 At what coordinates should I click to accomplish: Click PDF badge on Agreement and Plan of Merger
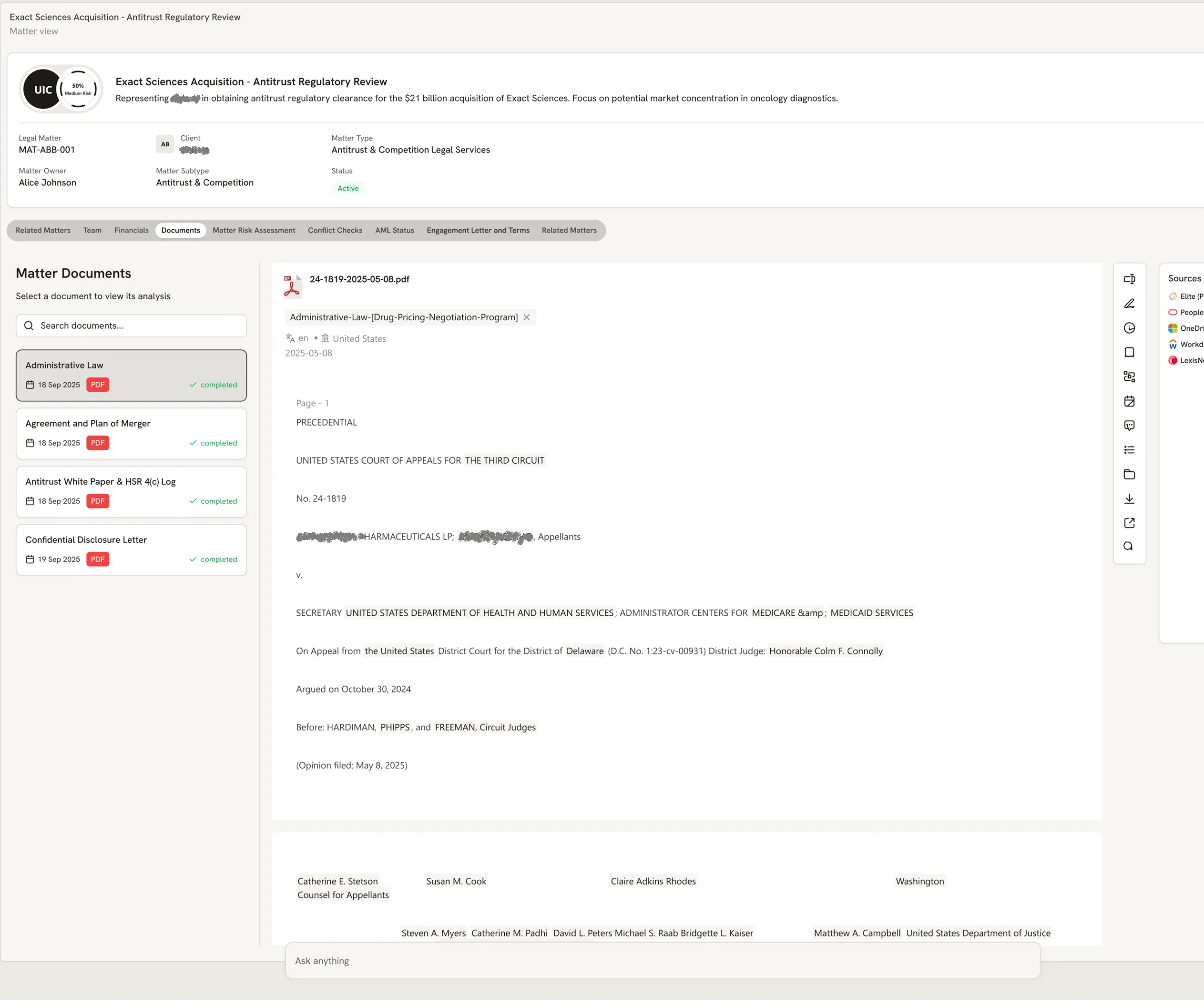97,443
